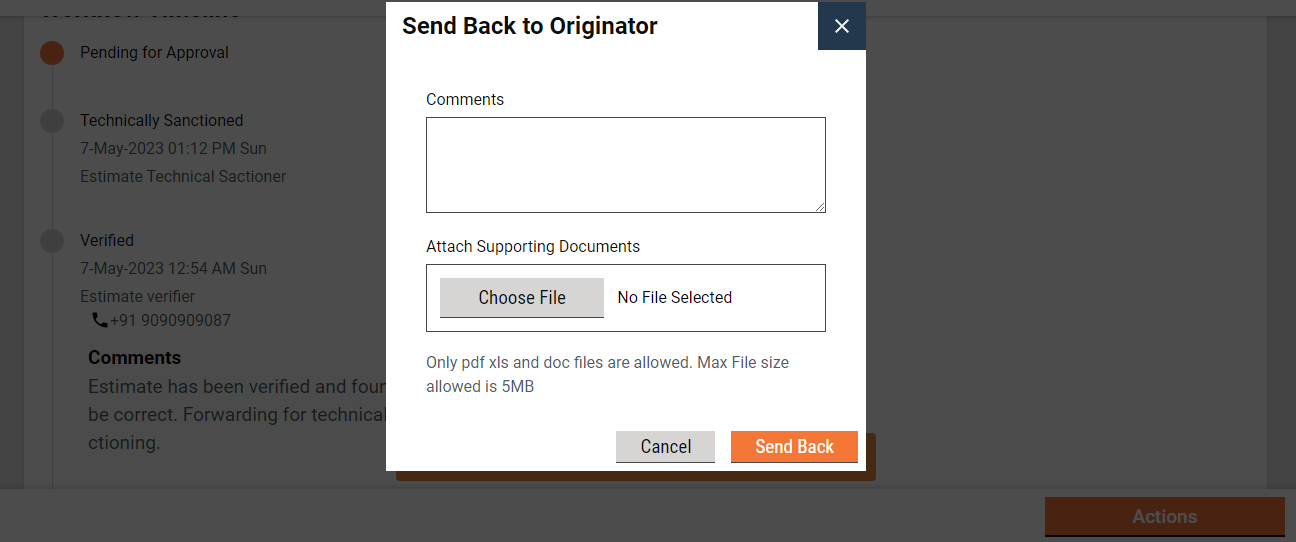Open the Actions menu button
The width and height of the screenshot is (1296, 542).
click(1164, 517)
